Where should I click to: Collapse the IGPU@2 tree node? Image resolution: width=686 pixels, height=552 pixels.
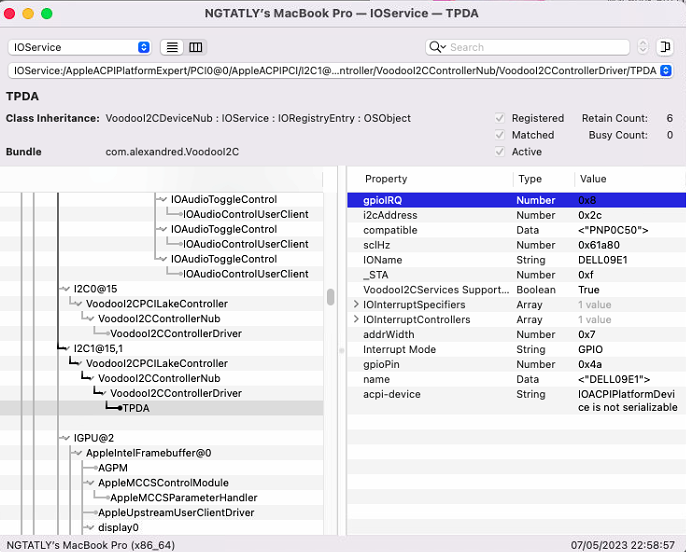(65, 438)
